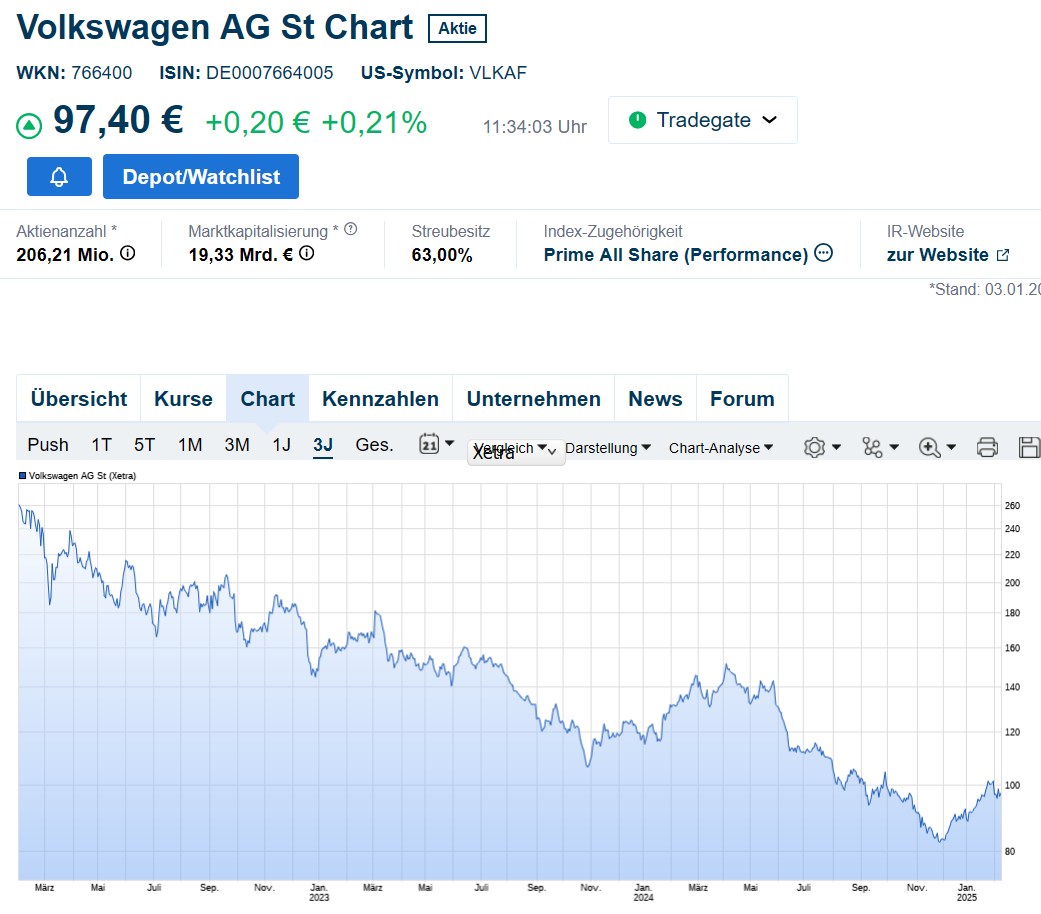Expand arrow beside the zoom icon
Viewport: 1041px width, 914px height.
coord(951,447)
